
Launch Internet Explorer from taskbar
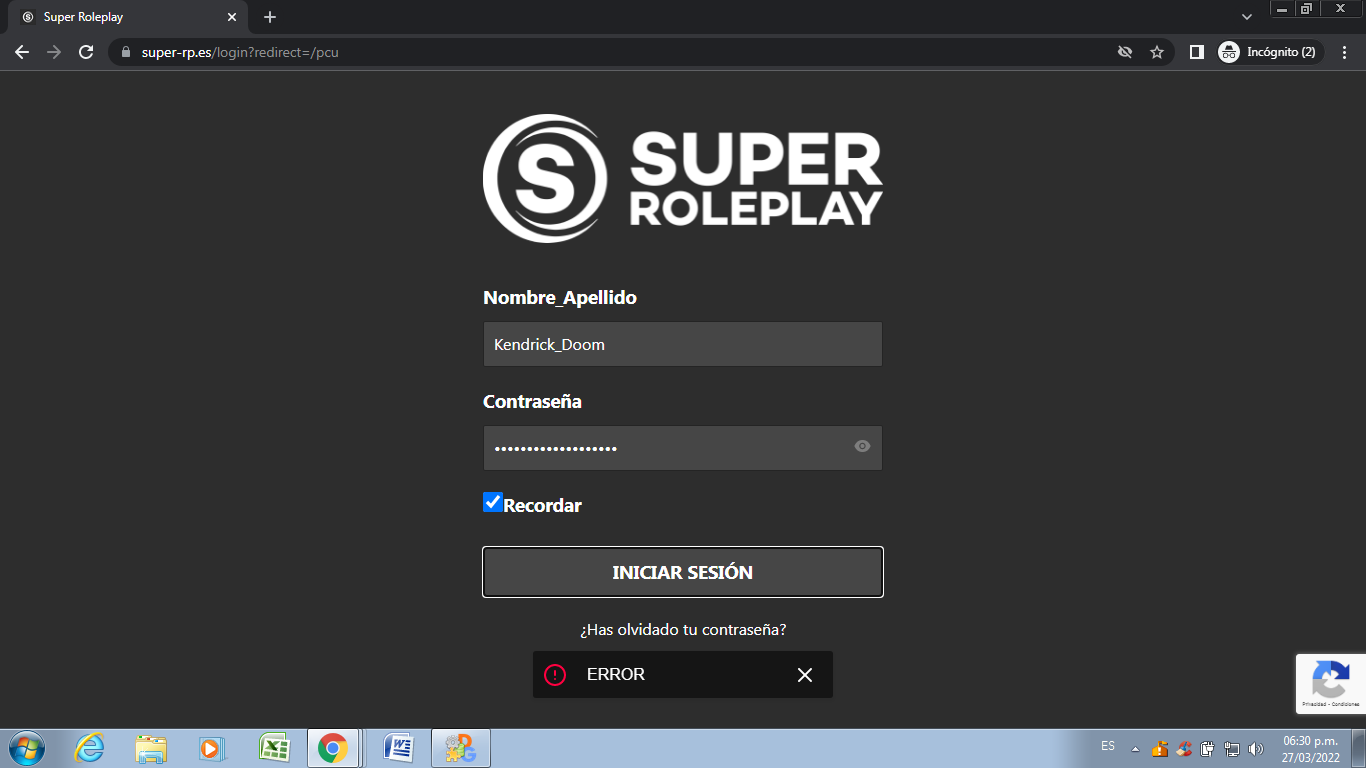[90, 748]
